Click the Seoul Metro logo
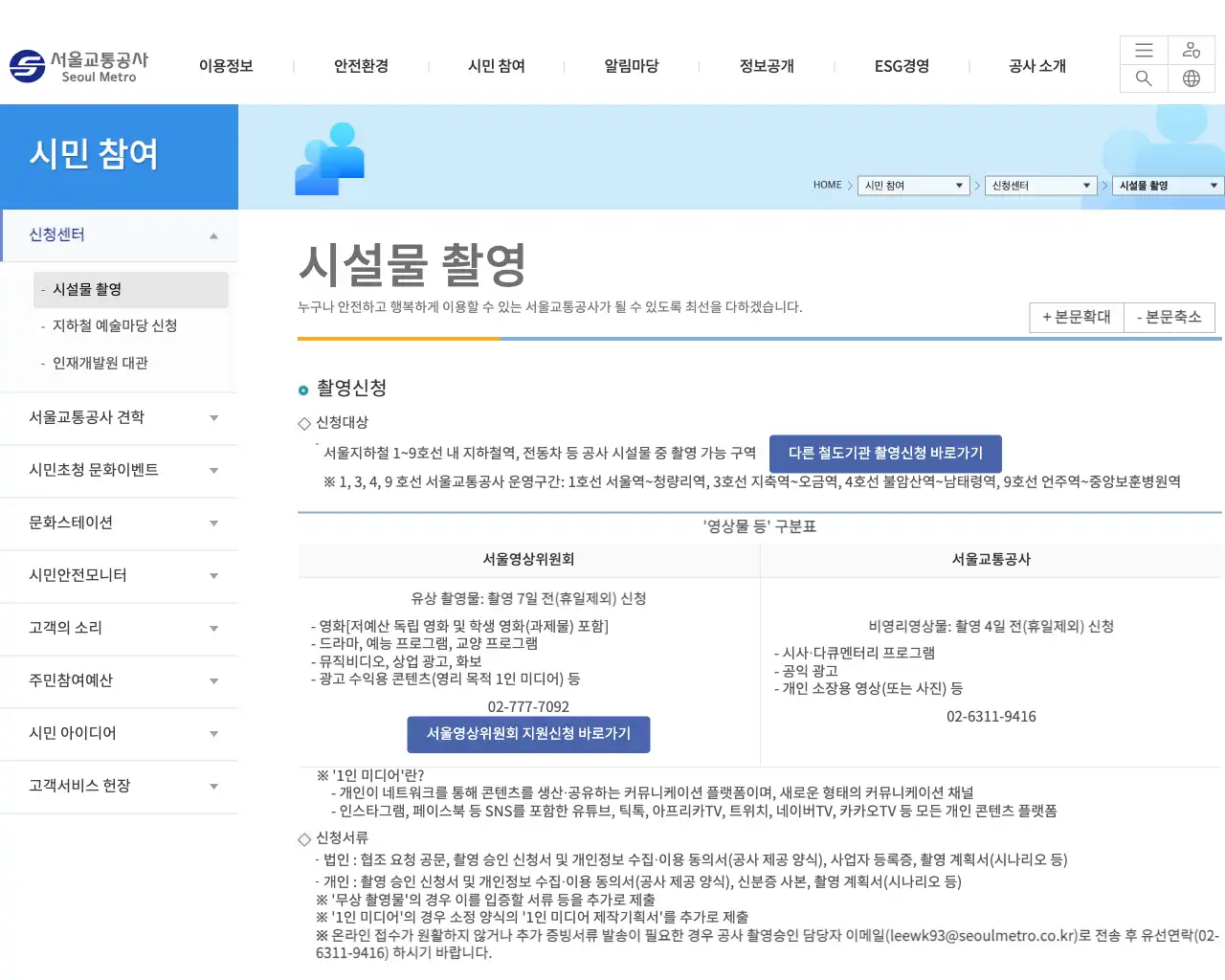This screenshot has width=1225, height=980. tap(78, 66)
